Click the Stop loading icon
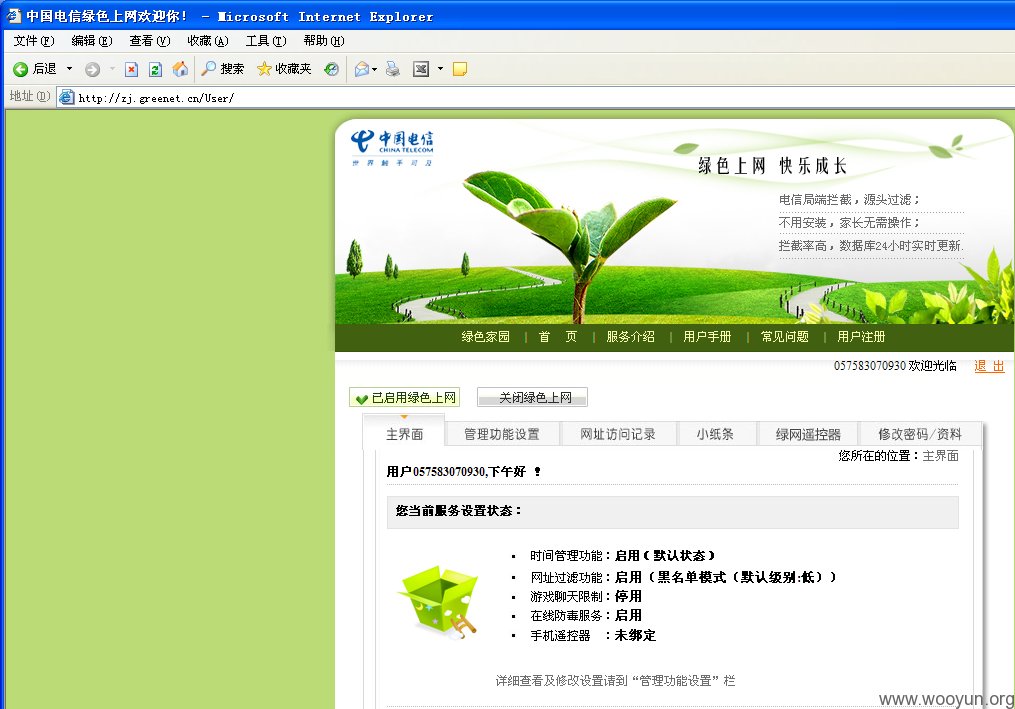 [x=131, y=69]
